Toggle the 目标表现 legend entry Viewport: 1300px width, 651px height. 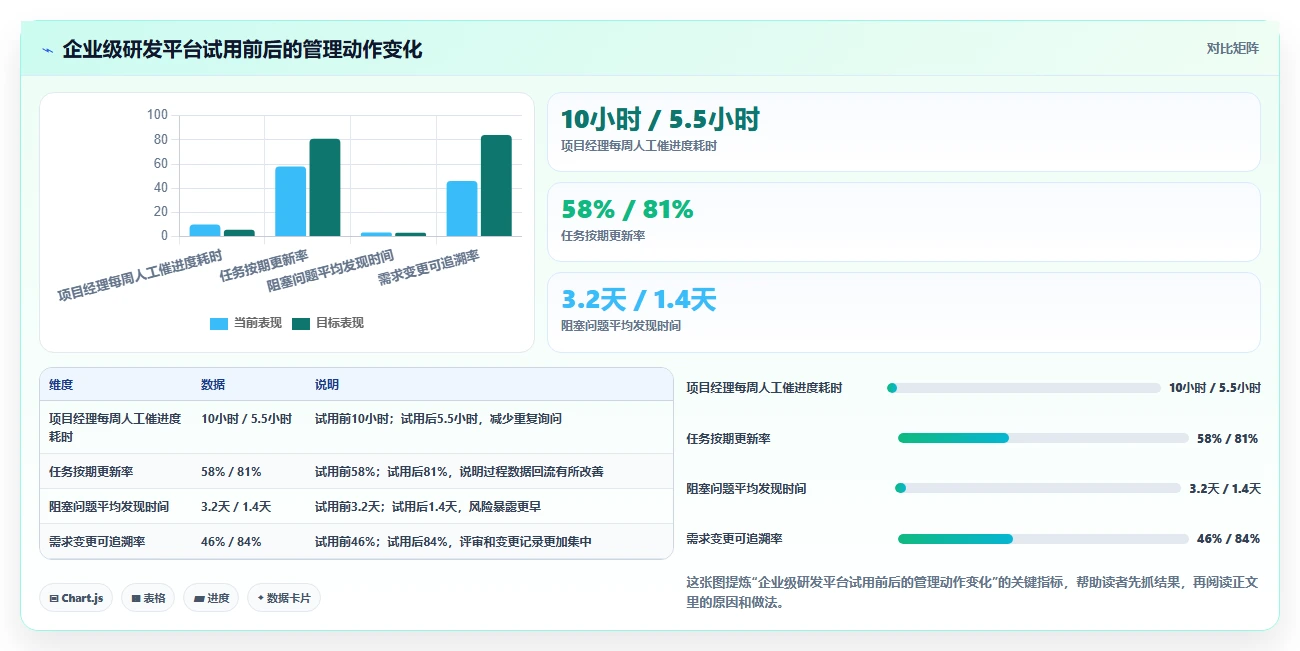(328, 323)
